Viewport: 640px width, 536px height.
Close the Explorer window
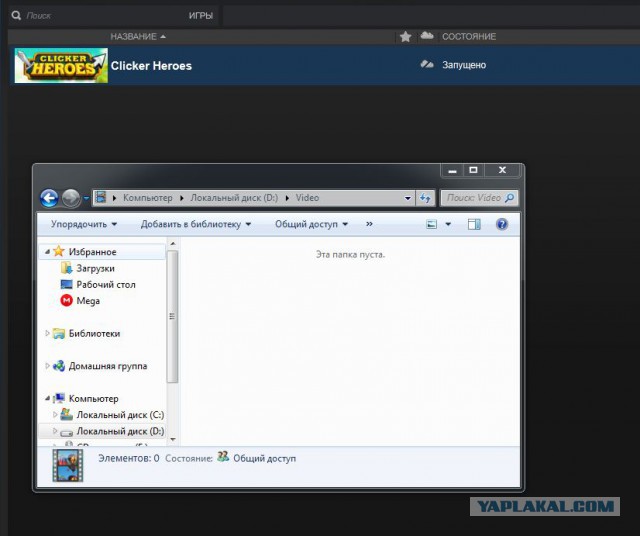(x=502, y=170)
